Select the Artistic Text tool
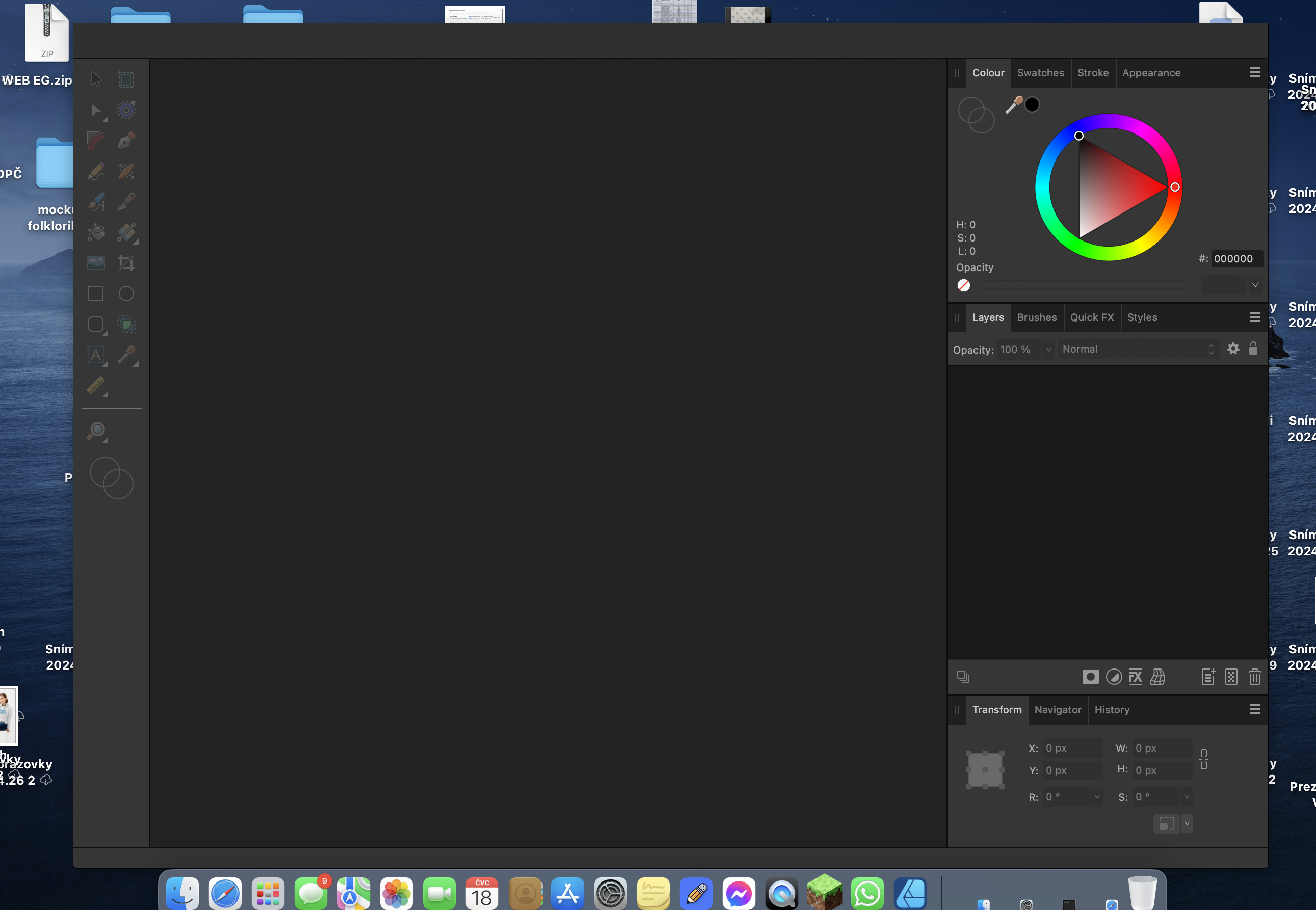 96,355
